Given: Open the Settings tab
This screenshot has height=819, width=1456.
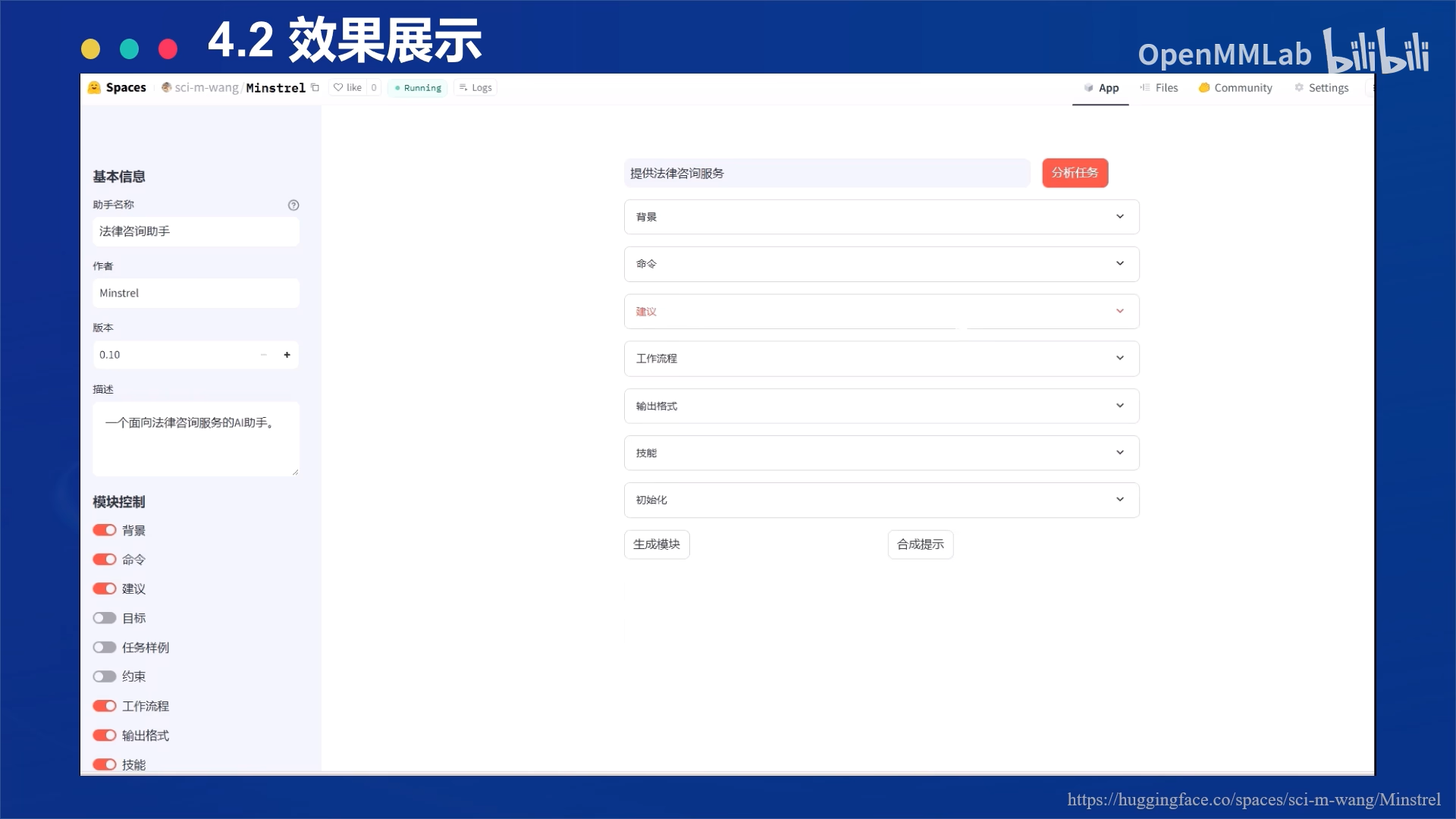Looking at the screenshot, I should click(1322, 88).
